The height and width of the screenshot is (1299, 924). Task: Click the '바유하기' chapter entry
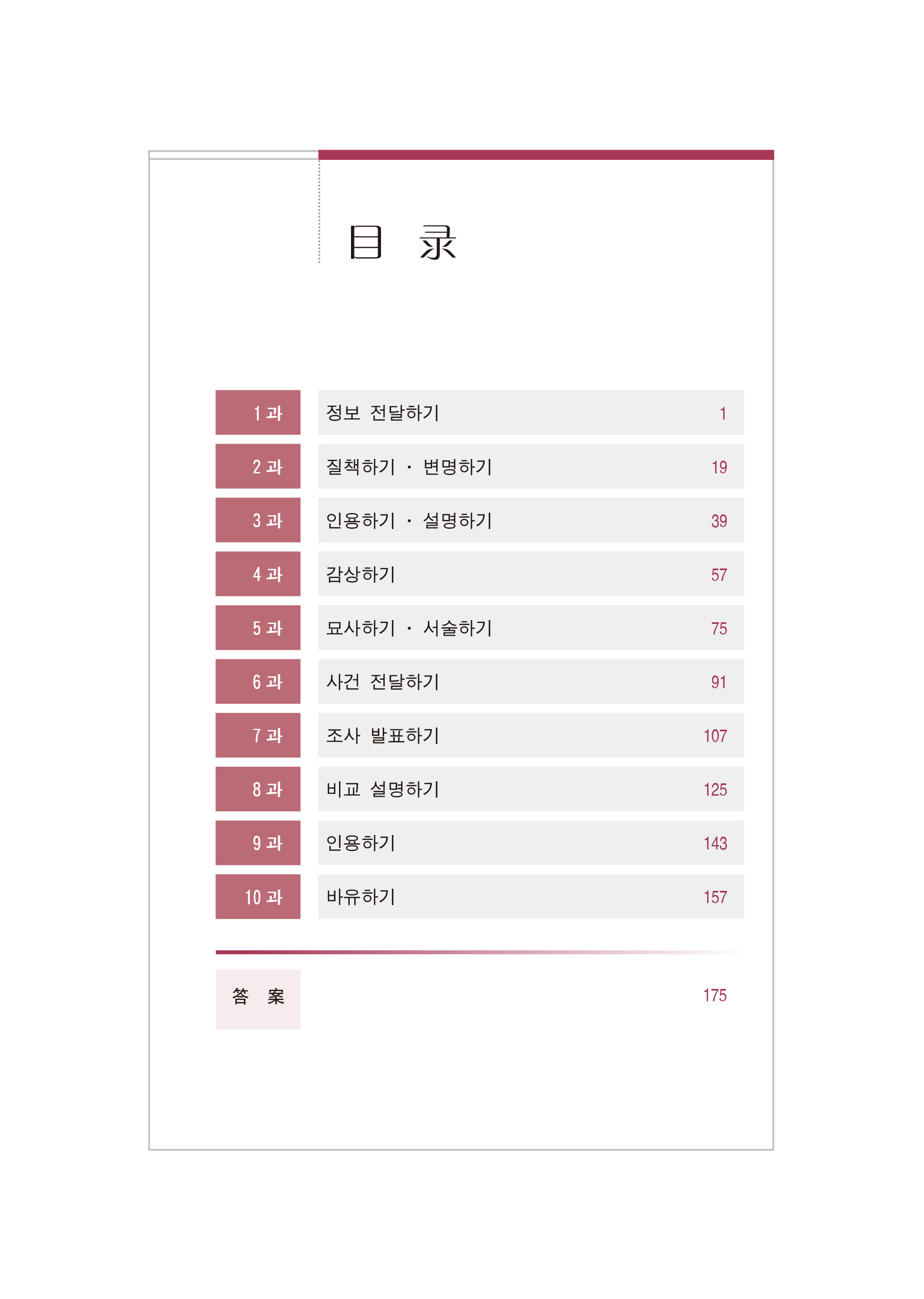tap(360, 897)
